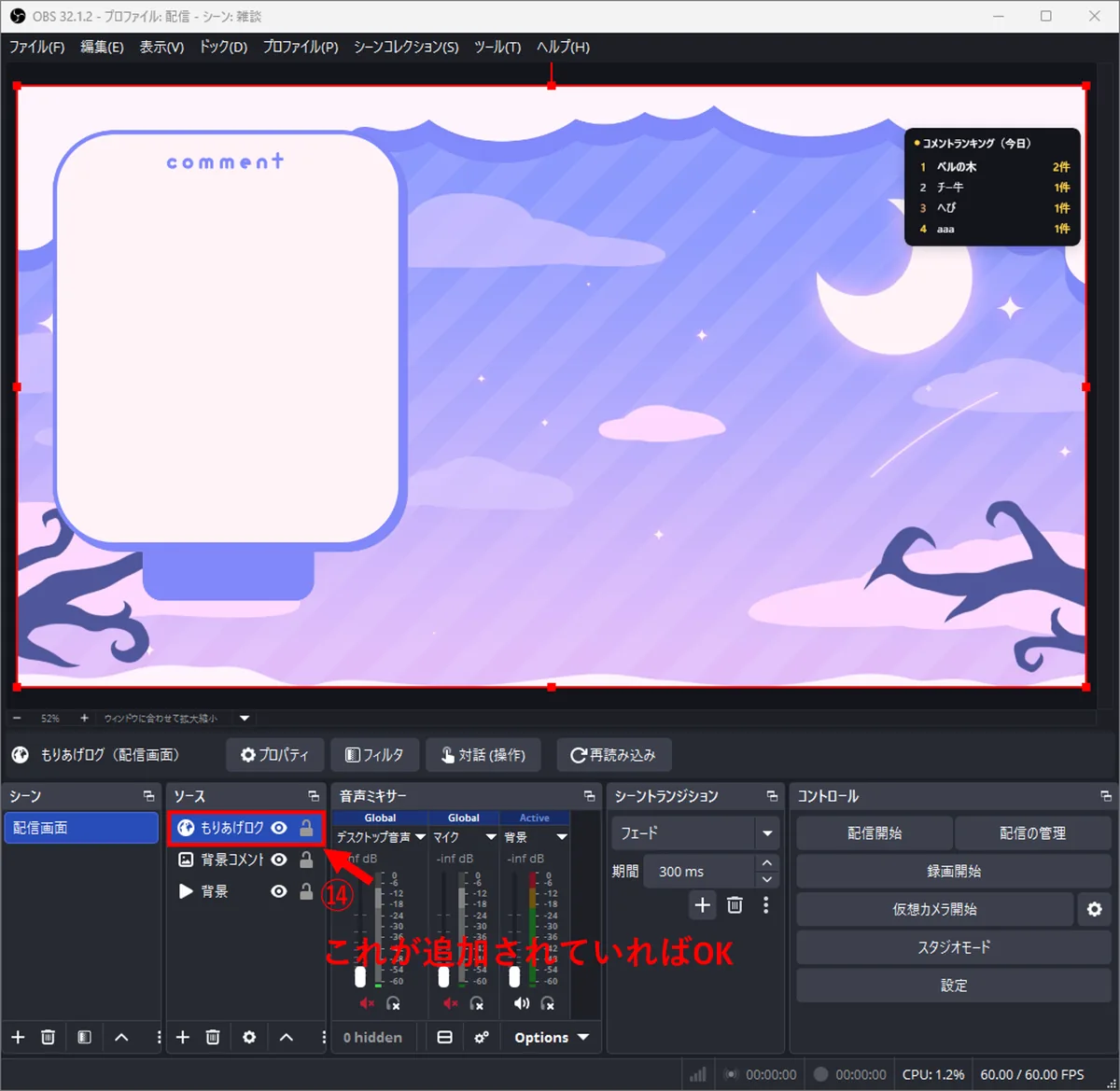The height and width of the screenshot is (1091, 1120).
Task: Open scene filters icon in Scenes toolbar
Action: tap(84, 1037)
